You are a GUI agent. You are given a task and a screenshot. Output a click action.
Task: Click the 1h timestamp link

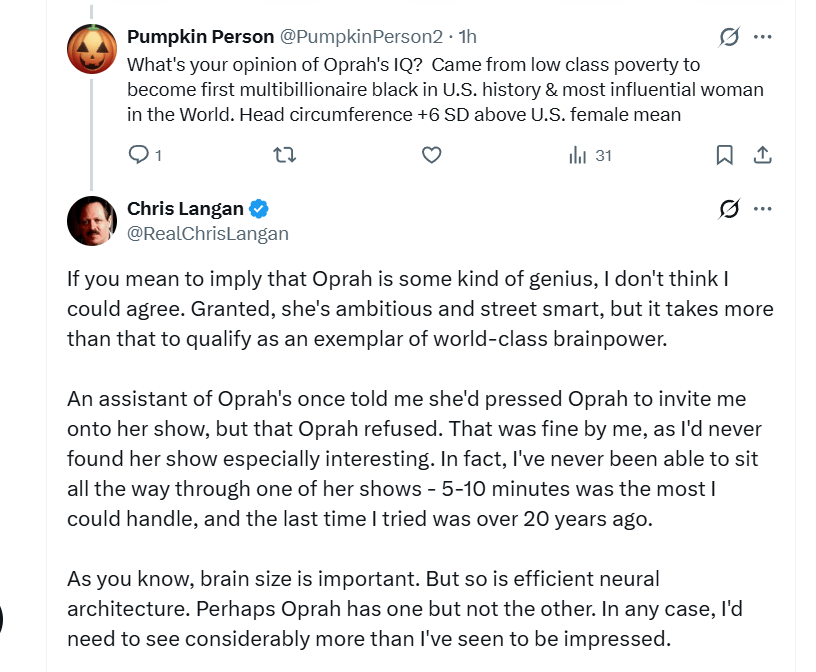point(467,37)
